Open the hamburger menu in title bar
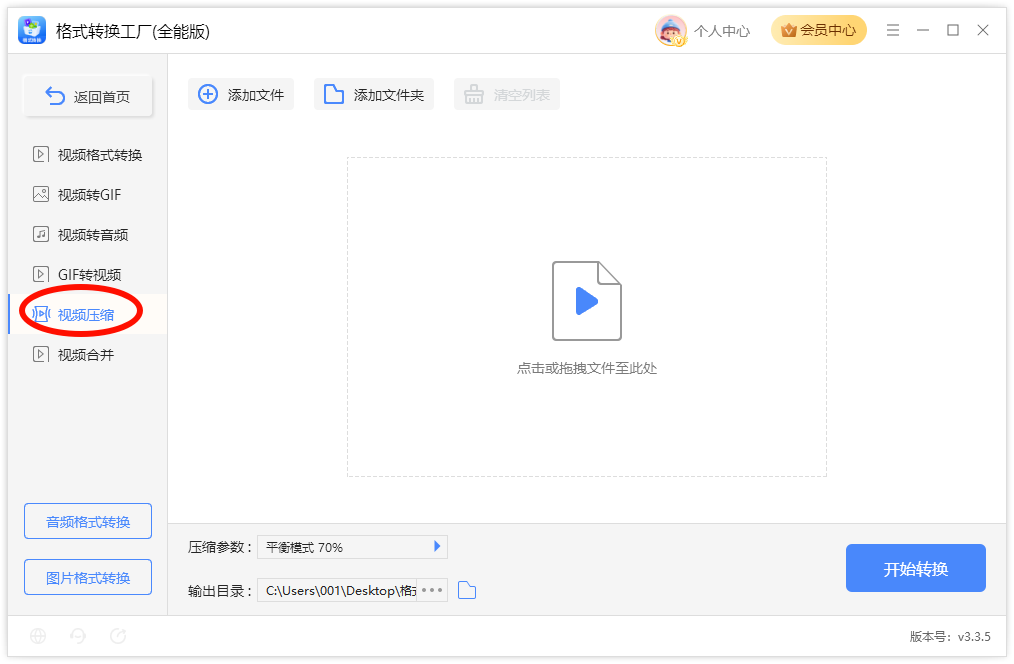Image resolution: width=1014 pixels, height=664 pixels. [893, 30]
